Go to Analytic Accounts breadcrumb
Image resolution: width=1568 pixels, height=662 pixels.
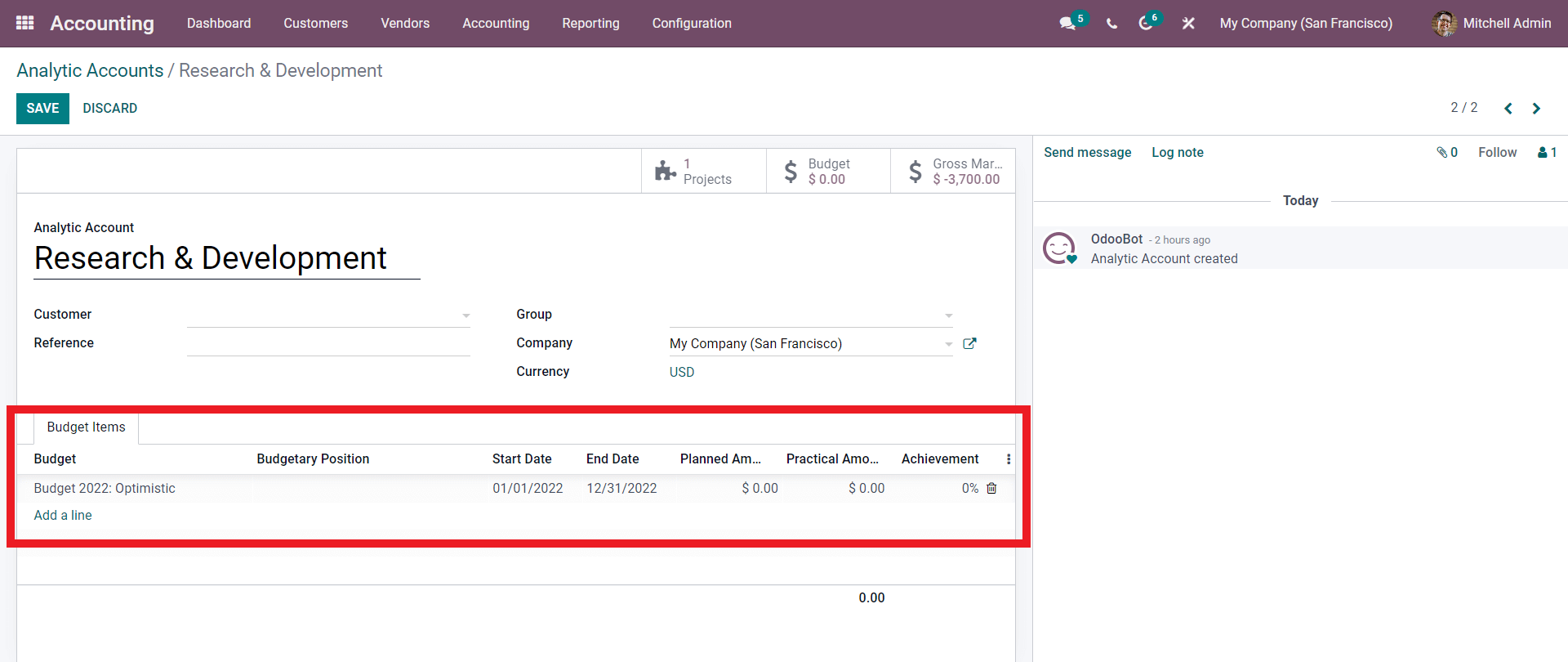click(x=90, y=70)
